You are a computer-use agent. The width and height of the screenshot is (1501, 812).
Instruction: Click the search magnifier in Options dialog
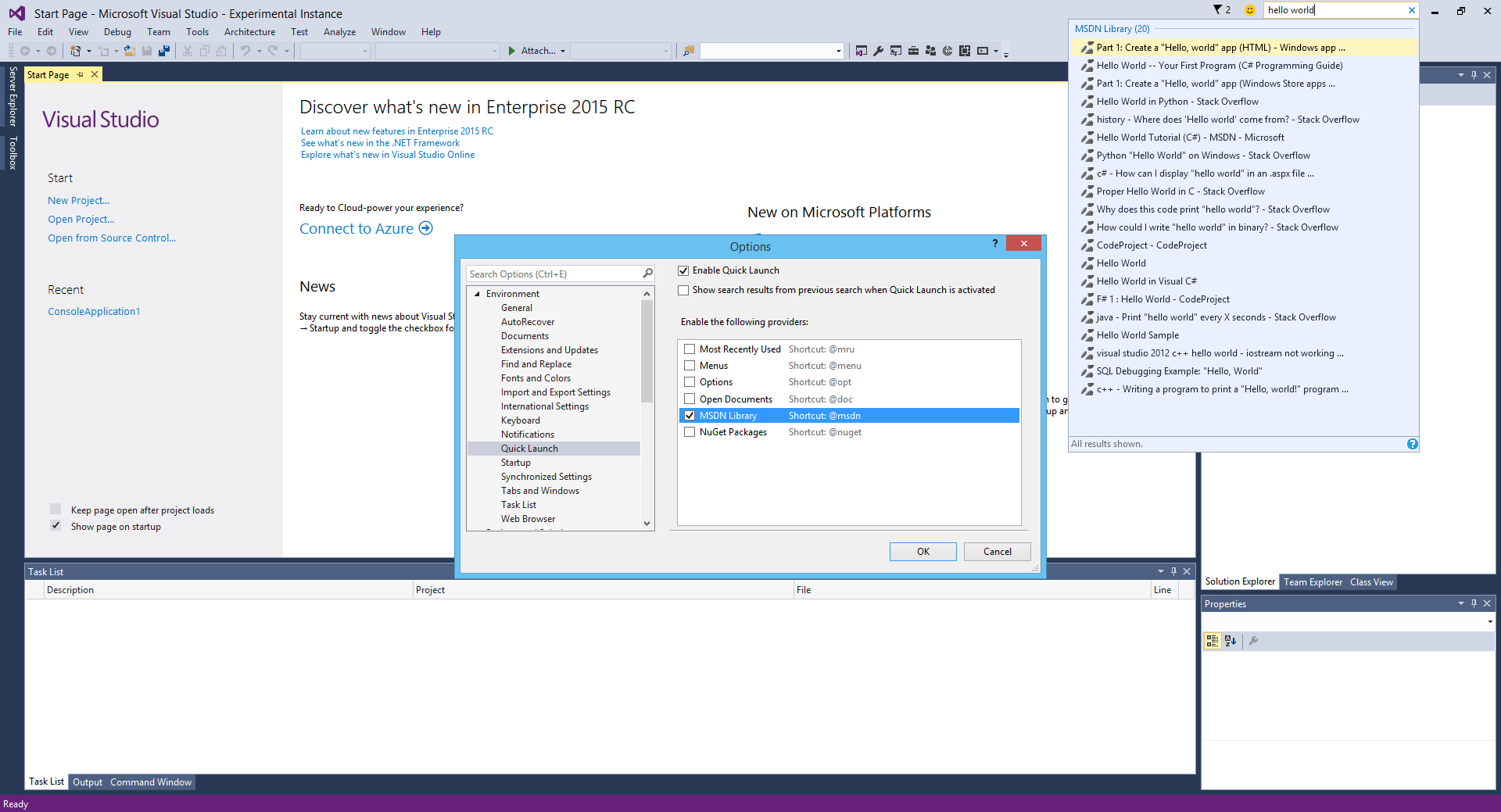647,274
